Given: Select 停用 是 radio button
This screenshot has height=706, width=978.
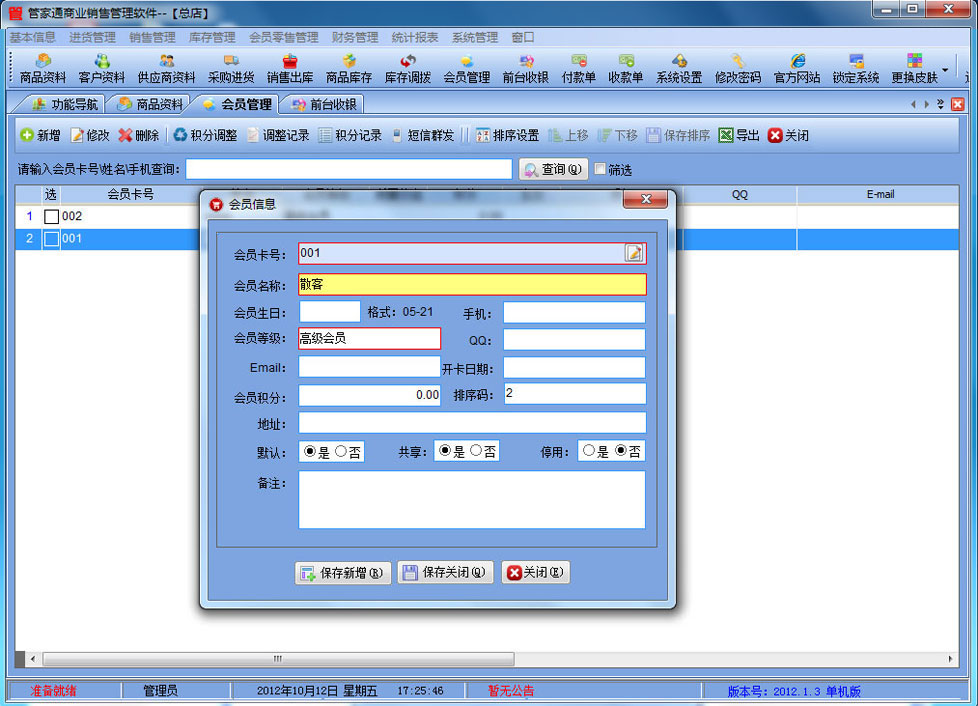Looking at the screenshot, I should point(589,450).
